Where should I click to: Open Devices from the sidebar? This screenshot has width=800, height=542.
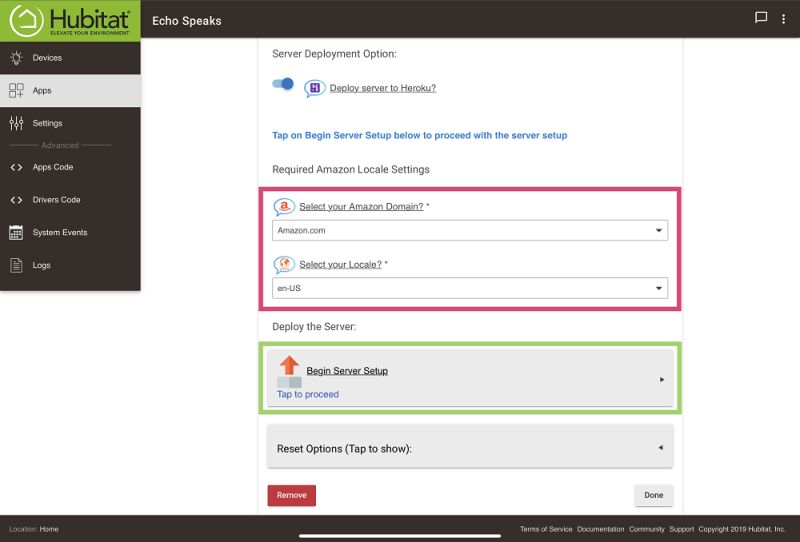coord(70,58)
